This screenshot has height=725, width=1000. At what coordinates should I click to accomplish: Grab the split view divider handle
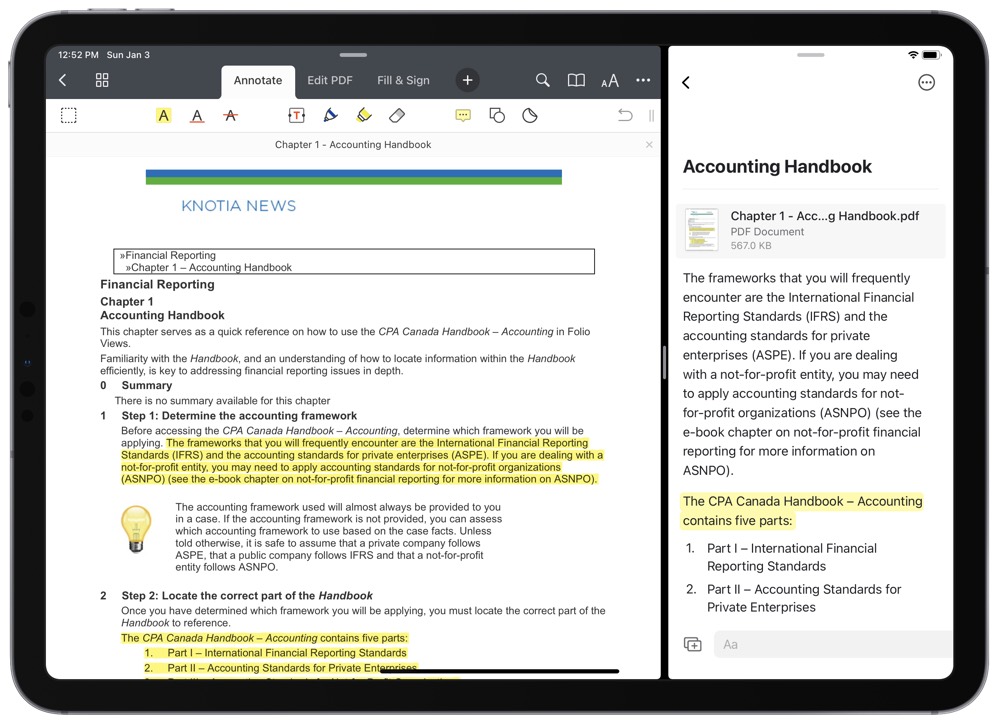coord(664,362)
